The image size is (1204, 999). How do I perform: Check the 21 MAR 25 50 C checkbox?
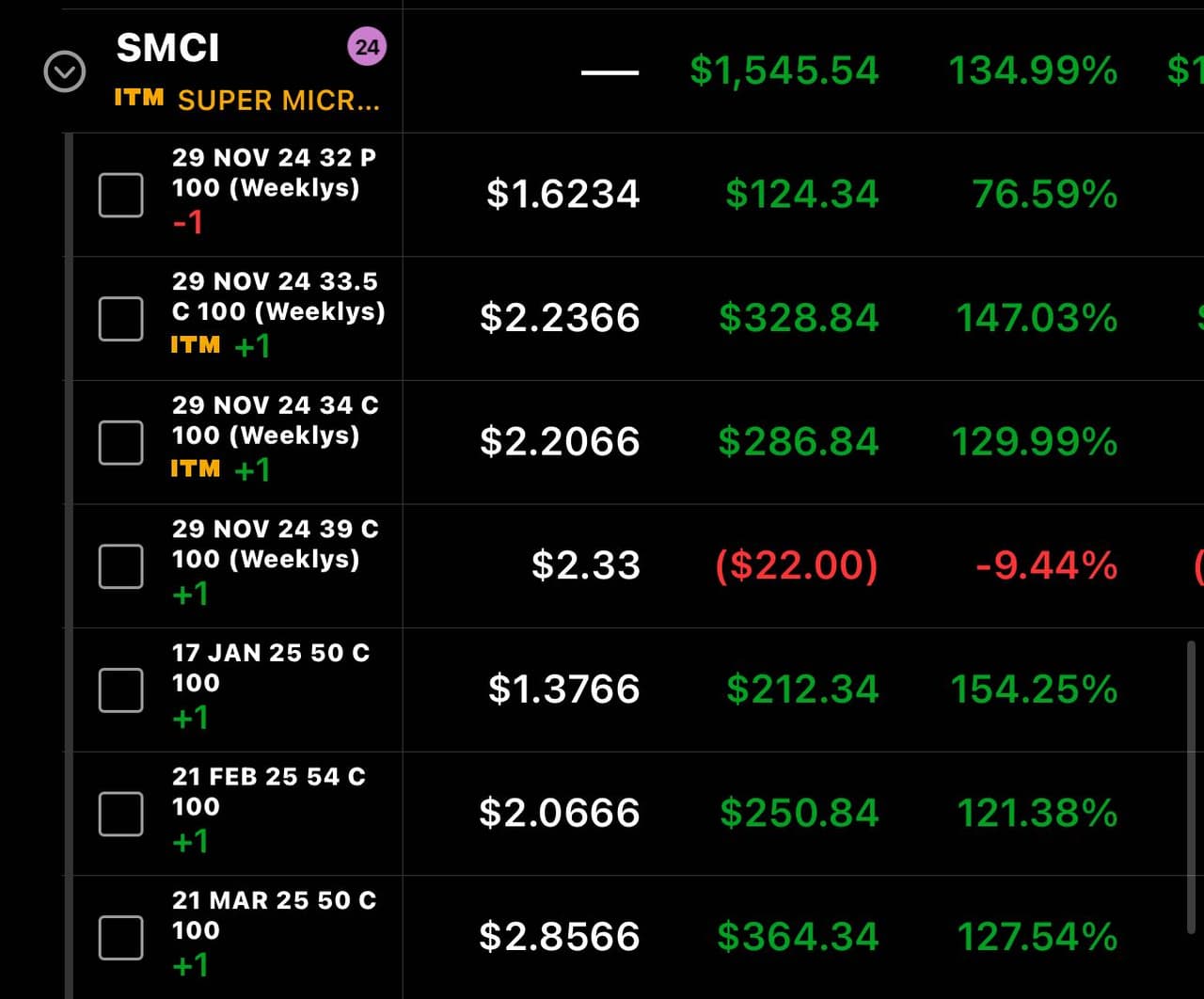click(121, 938)
